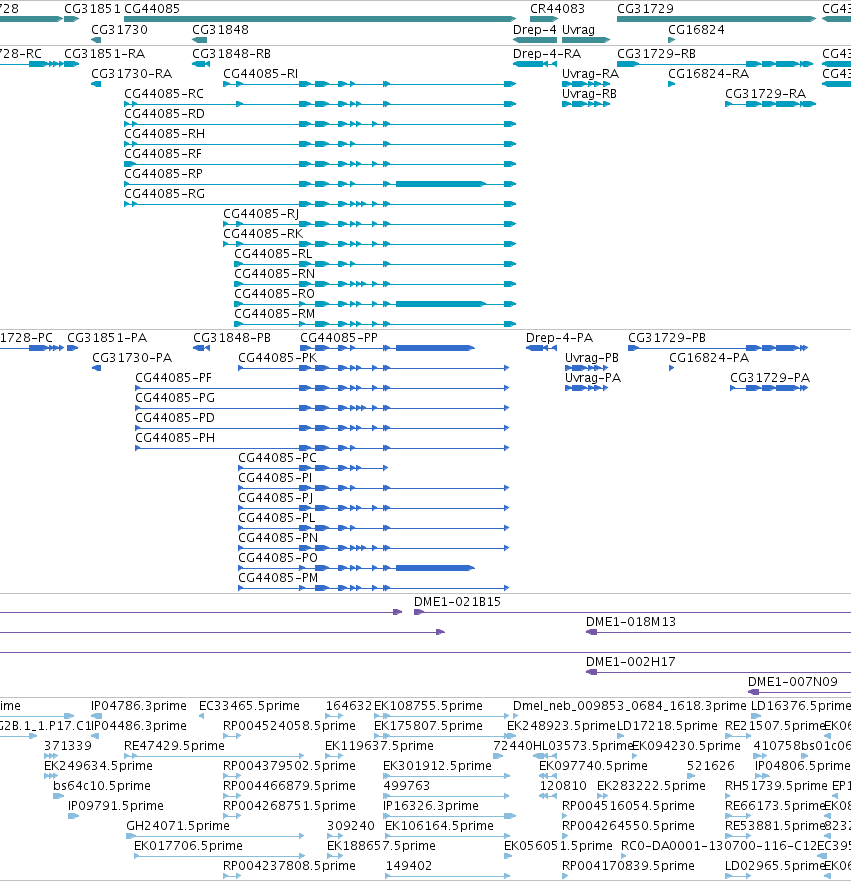This screenshot has height=881, width=851.
Task: Select transcript CG44085-RN
Action: click(x=375, y=284)
